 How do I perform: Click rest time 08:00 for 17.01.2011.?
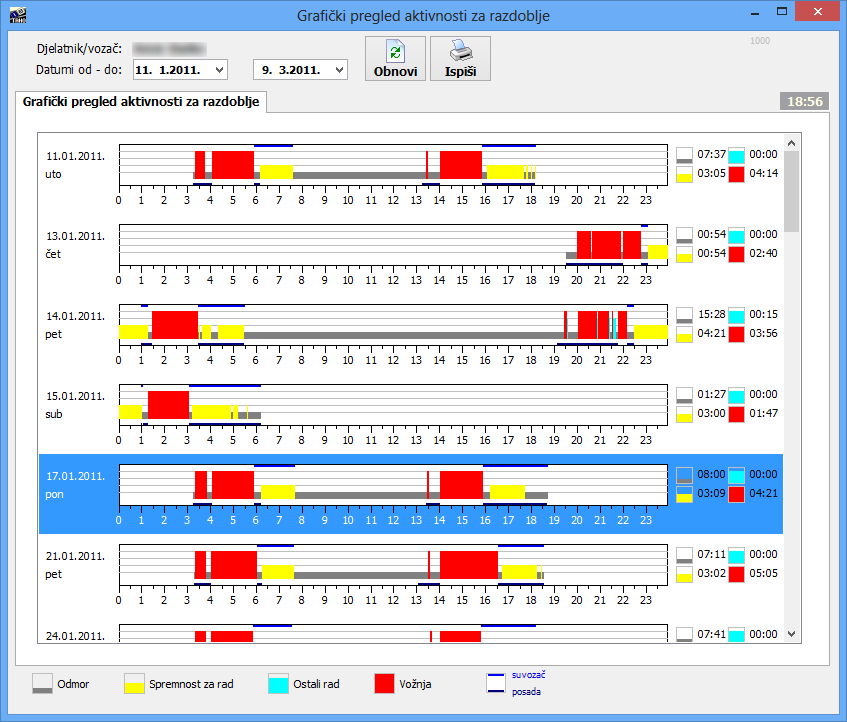pyautogui.click(x=711, y=474)
